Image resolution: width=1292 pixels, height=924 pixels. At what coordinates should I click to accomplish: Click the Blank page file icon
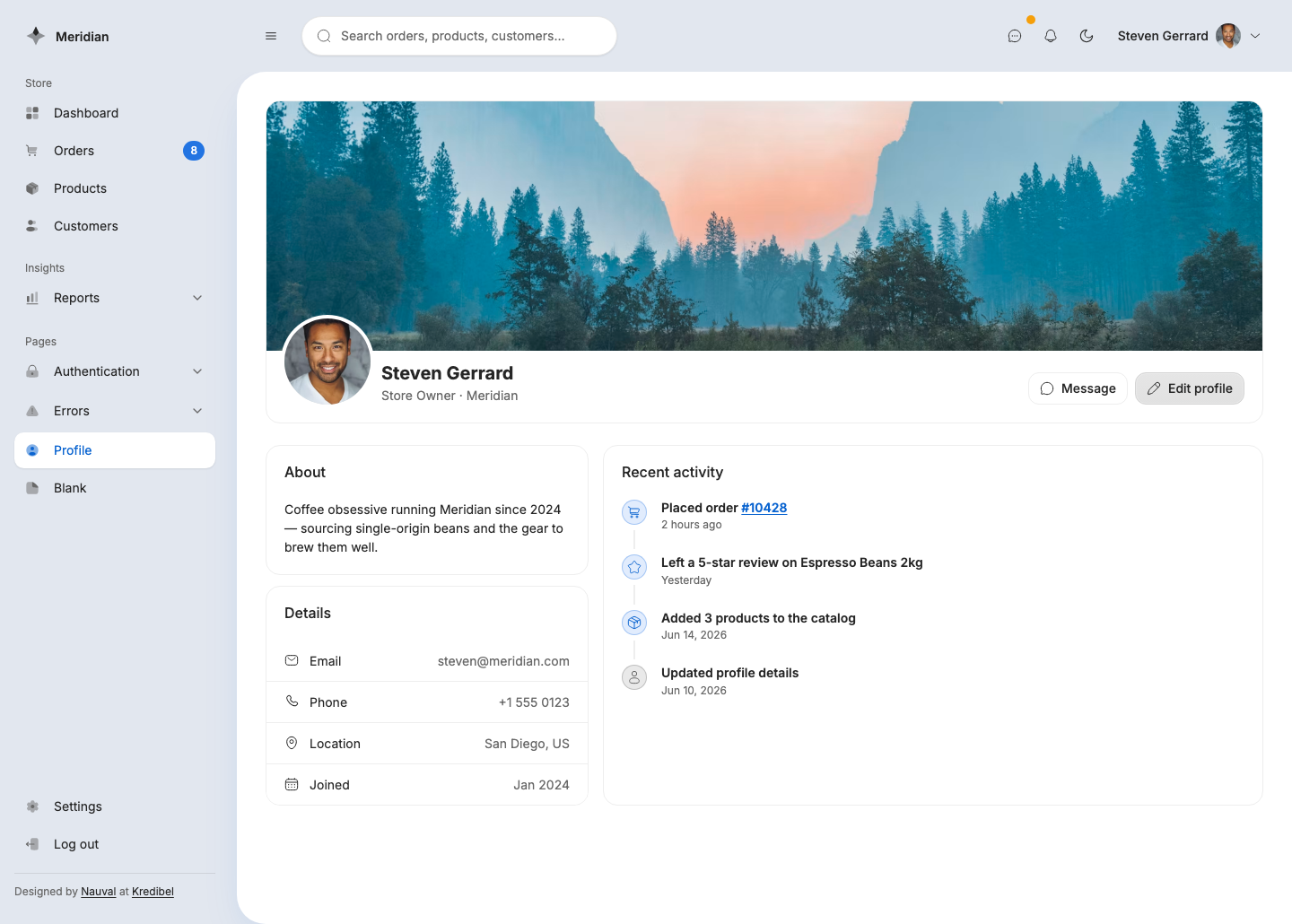tap(32, 488)
